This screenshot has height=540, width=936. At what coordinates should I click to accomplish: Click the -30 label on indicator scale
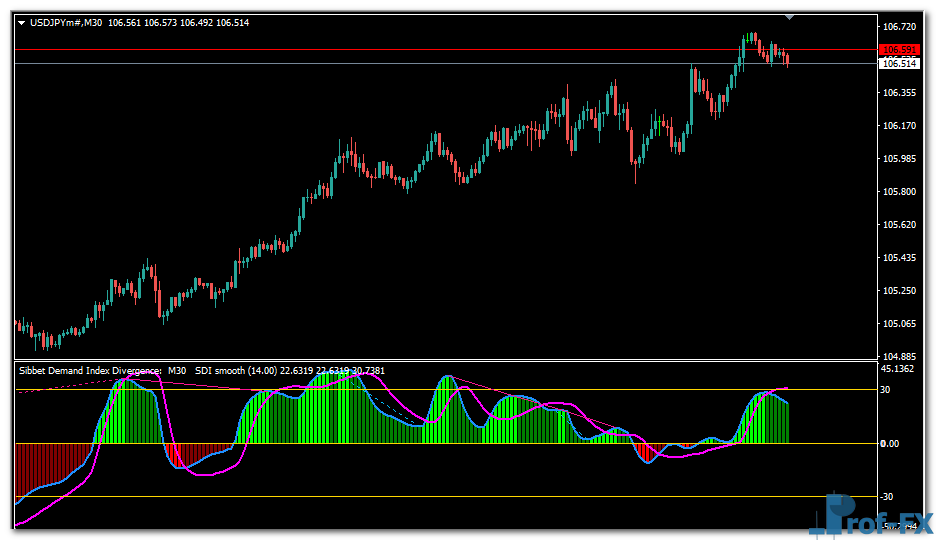tap(886, 497)
